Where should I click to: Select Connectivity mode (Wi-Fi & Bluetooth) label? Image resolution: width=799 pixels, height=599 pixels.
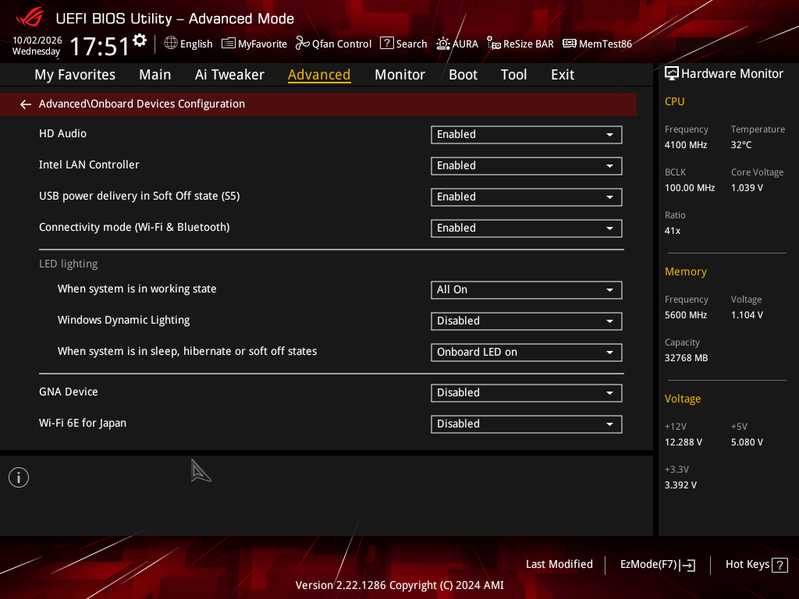click(x=134, y=227)
